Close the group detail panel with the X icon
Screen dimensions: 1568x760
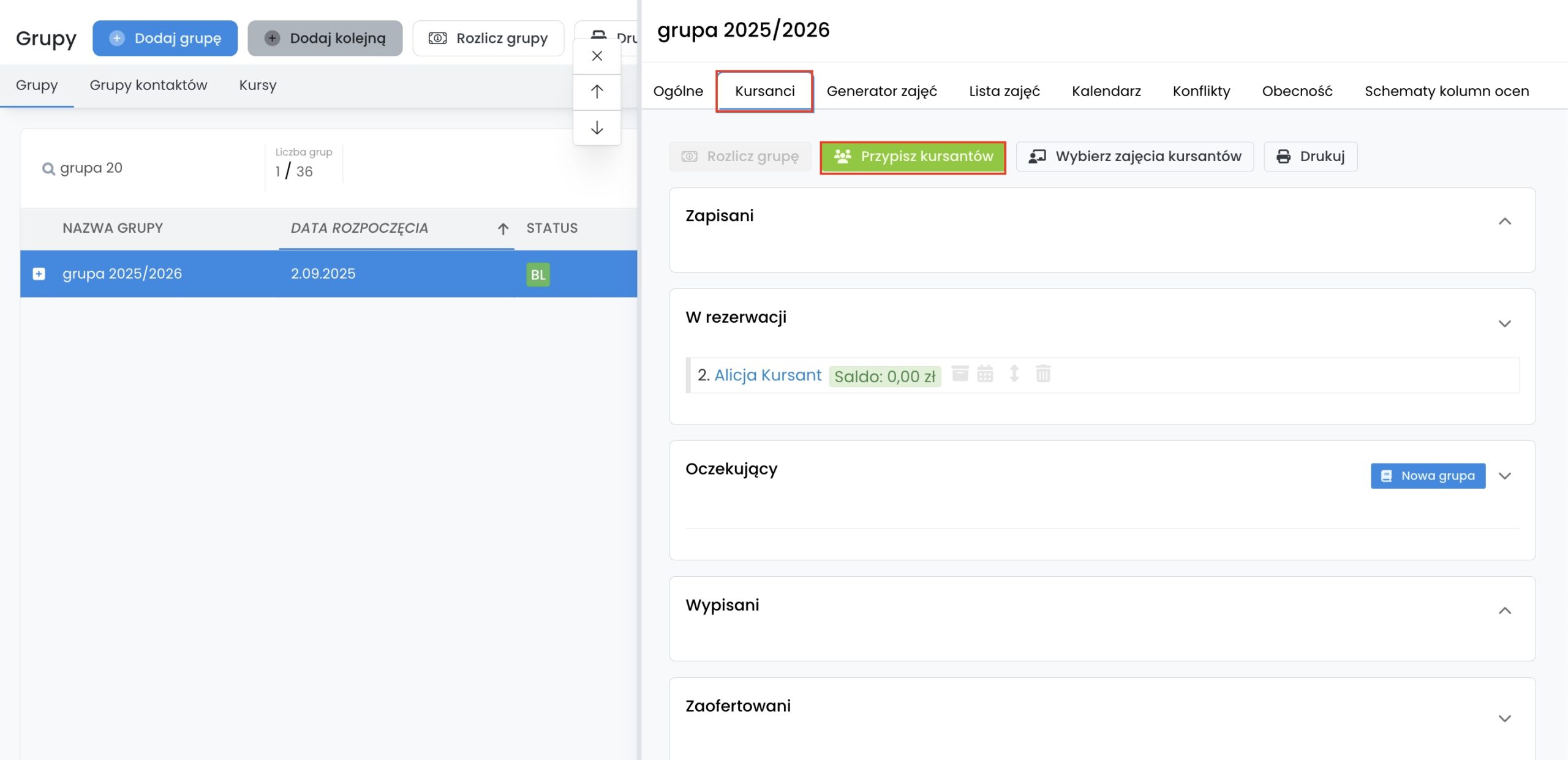pyautogui.click(x=597, y=56)
